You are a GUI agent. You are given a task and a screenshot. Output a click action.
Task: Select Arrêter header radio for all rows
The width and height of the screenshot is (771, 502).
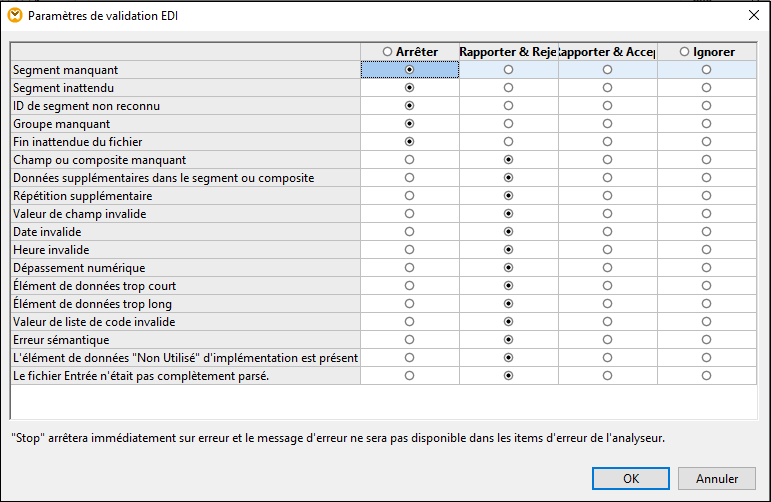[387, 52]
